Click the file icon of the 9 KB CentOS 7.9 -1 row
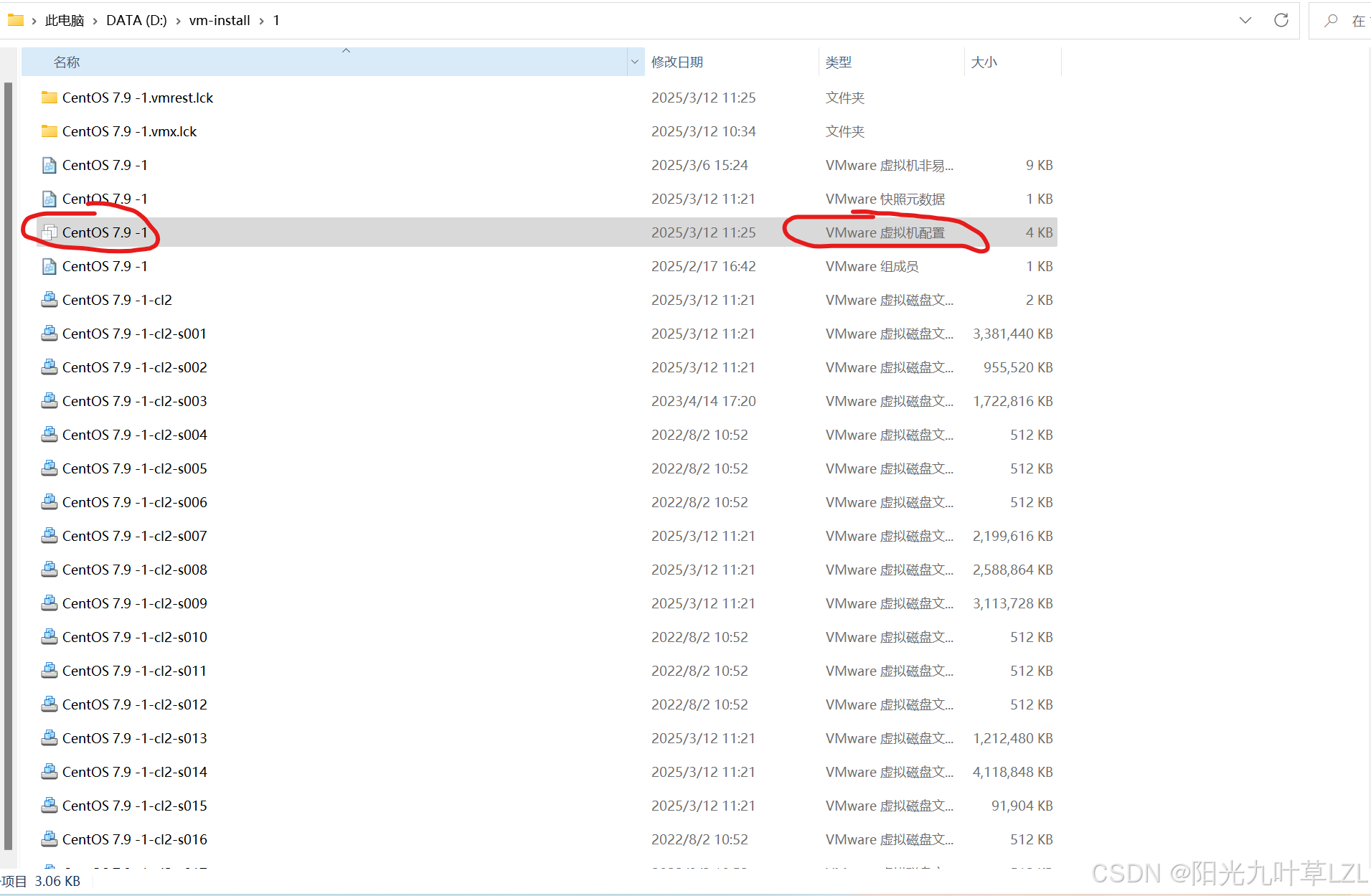Viewport: 1371px width, 896px height. pyautogui.click(x=49, y=165)
